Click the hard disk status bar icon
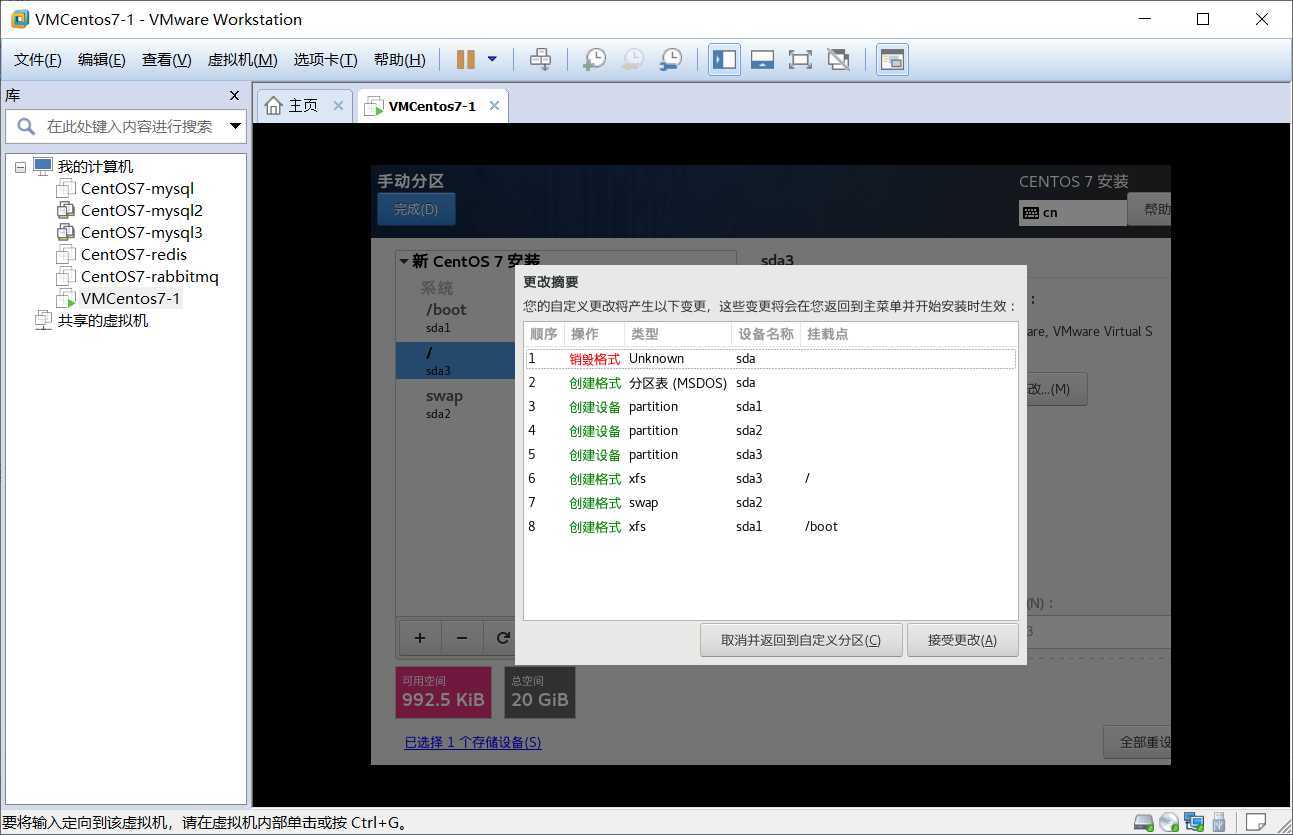The width and height of the screenshot is (1293, 835). 1144,823
